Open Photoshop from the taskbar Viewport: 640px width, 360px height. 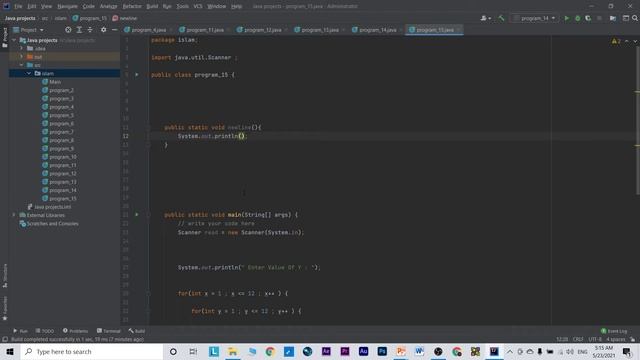pyautogui.click(x=382, y=351)
